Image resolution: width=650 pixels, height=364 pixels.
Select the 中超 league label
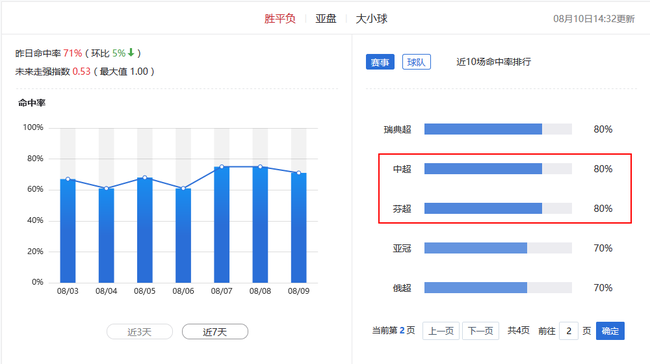coord(402,169)
